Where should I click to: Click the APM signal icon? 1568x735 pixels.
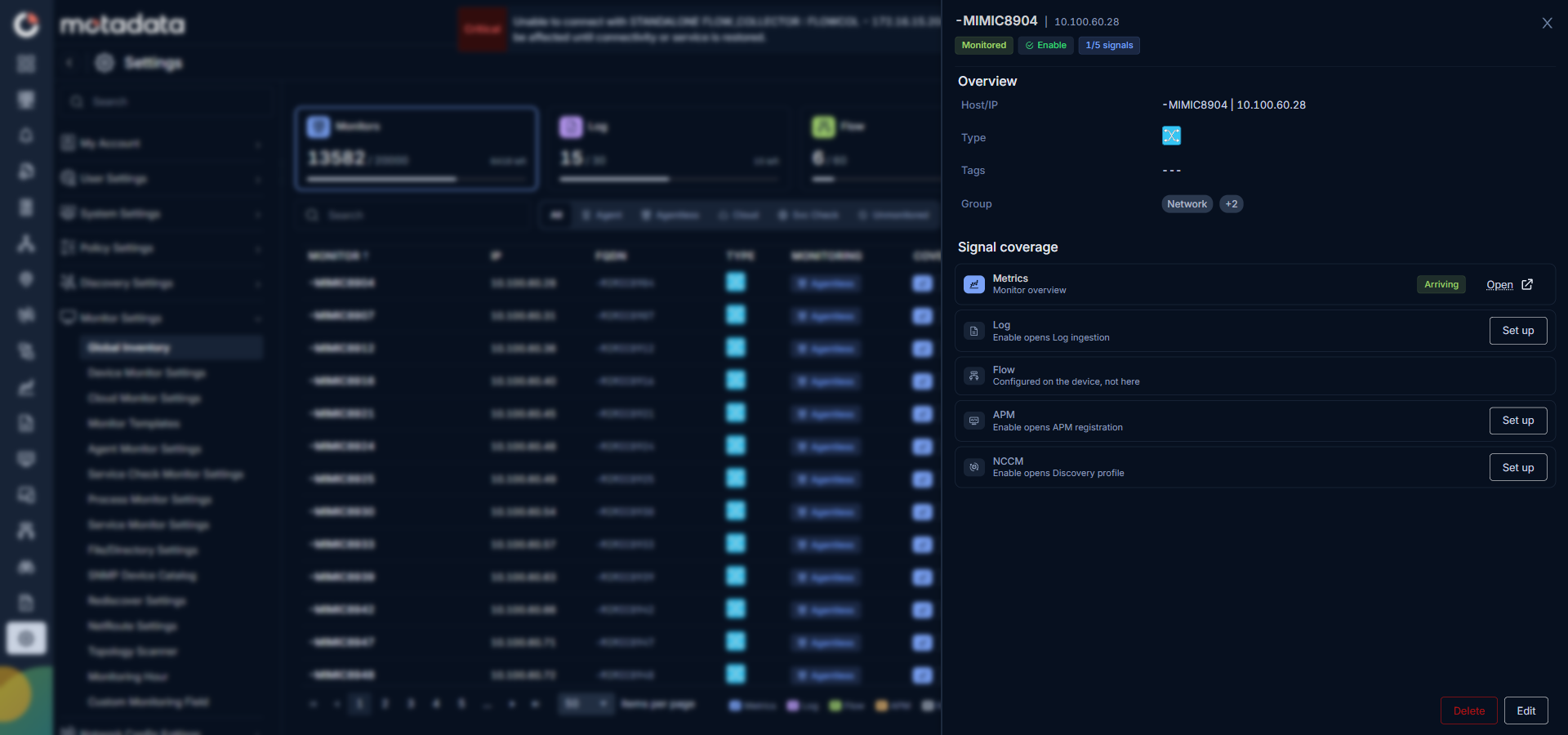point(973,421)
